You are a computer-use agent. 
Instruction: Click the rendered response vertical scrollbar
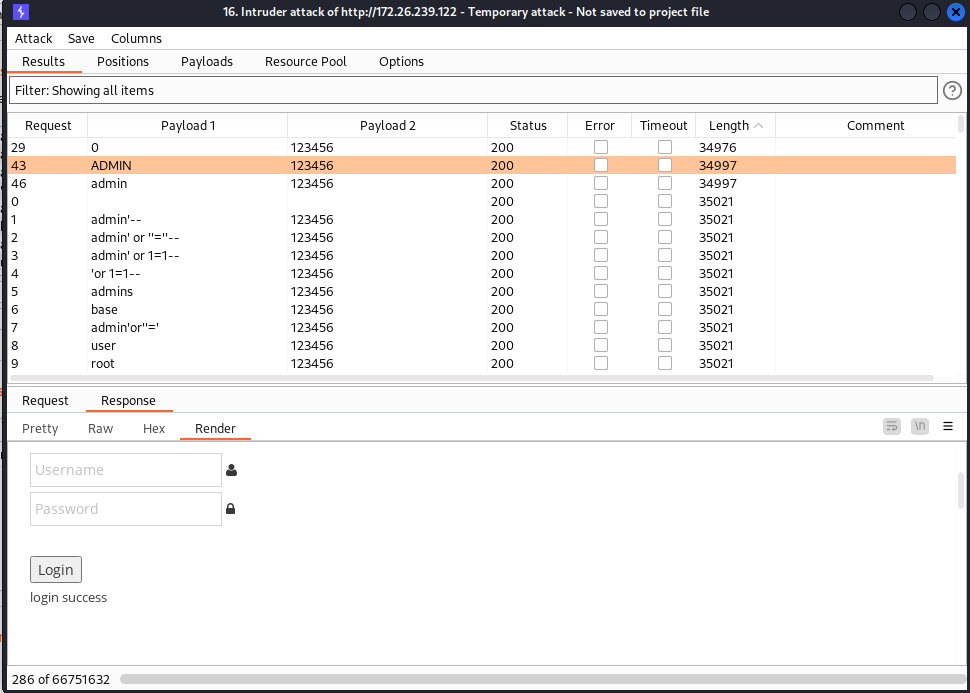pyautogui.click(x=961, y=489)
